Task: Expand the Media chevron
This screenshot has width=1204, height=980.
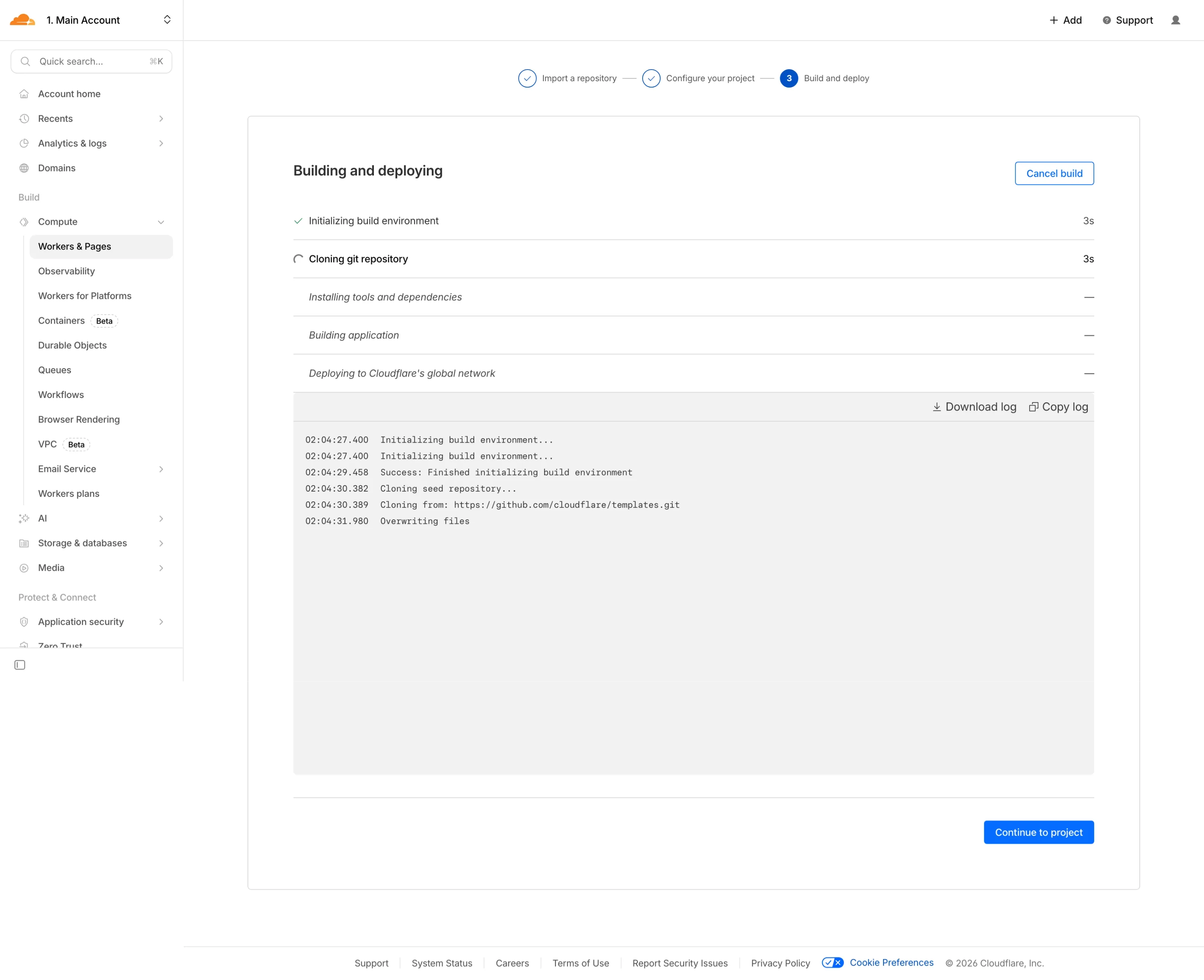Action: (x=161, y=568)
